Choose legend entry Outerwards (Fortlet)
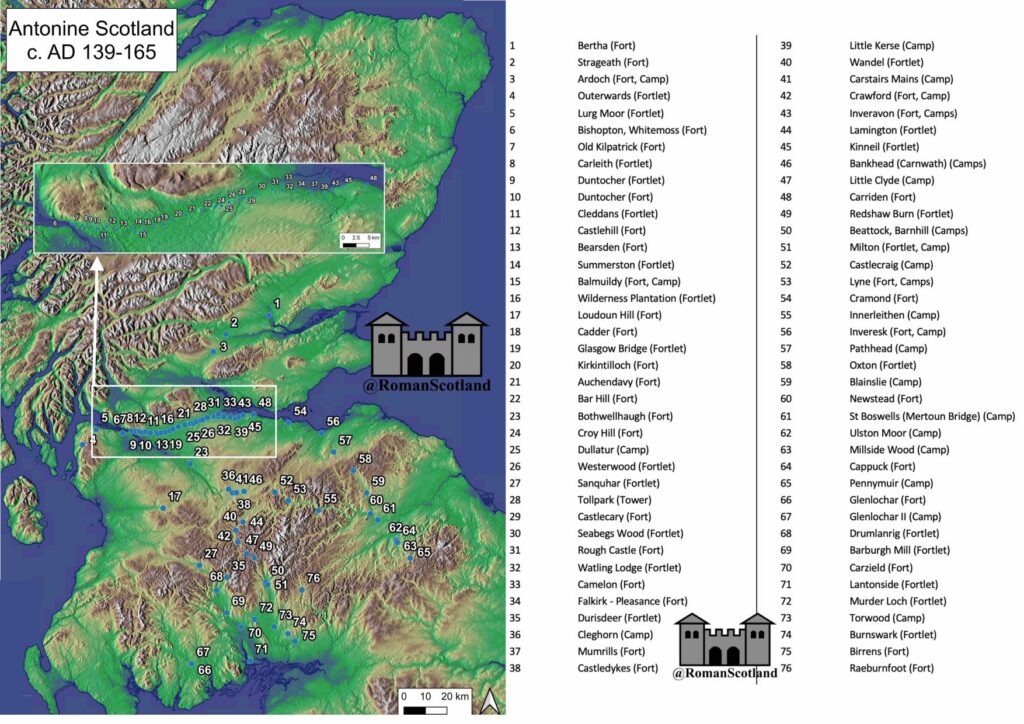1024x724 pixels. (x=624, y=96)
